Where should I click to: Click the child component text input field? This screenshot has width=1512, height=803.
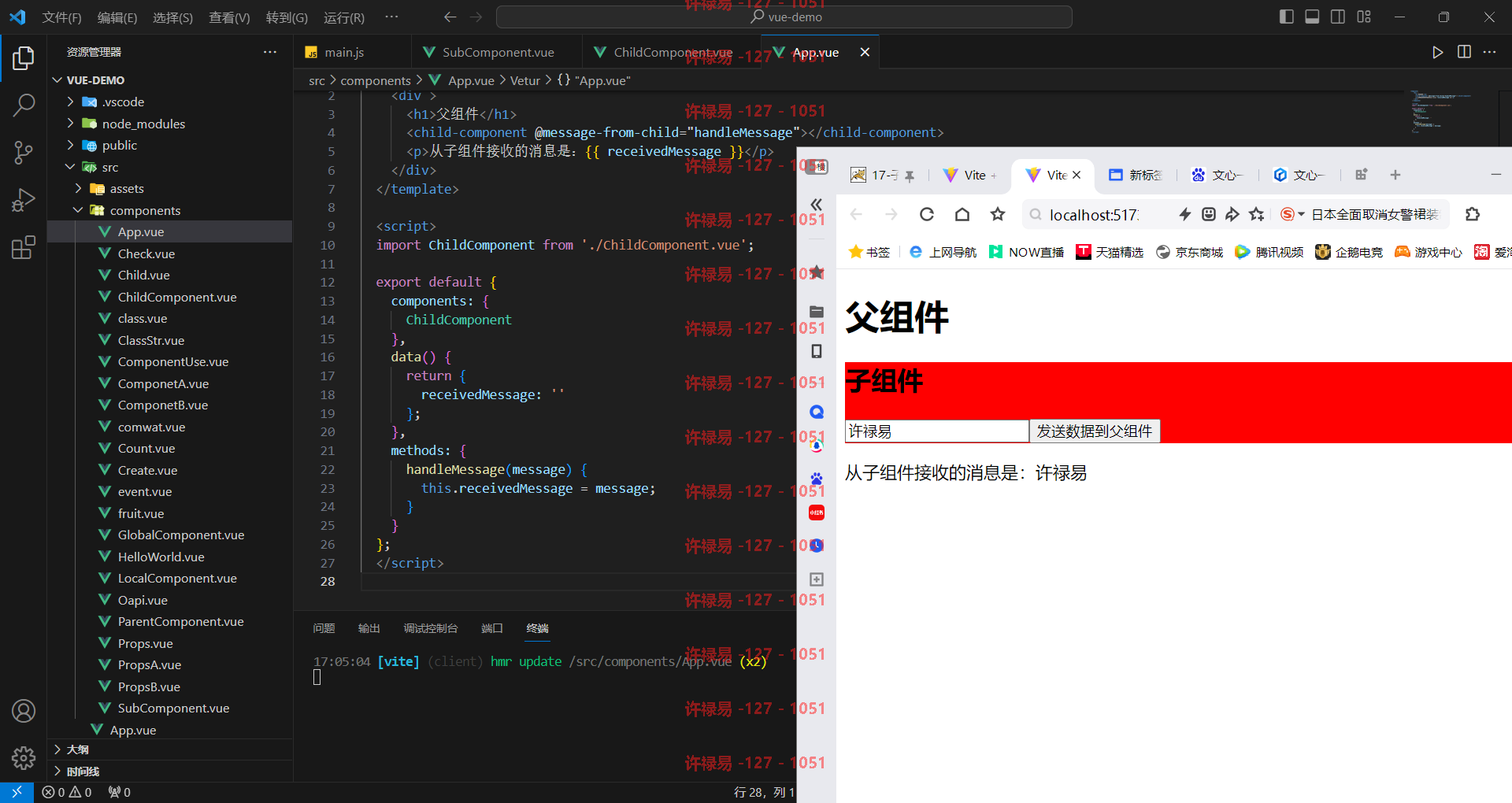point(937,431)
